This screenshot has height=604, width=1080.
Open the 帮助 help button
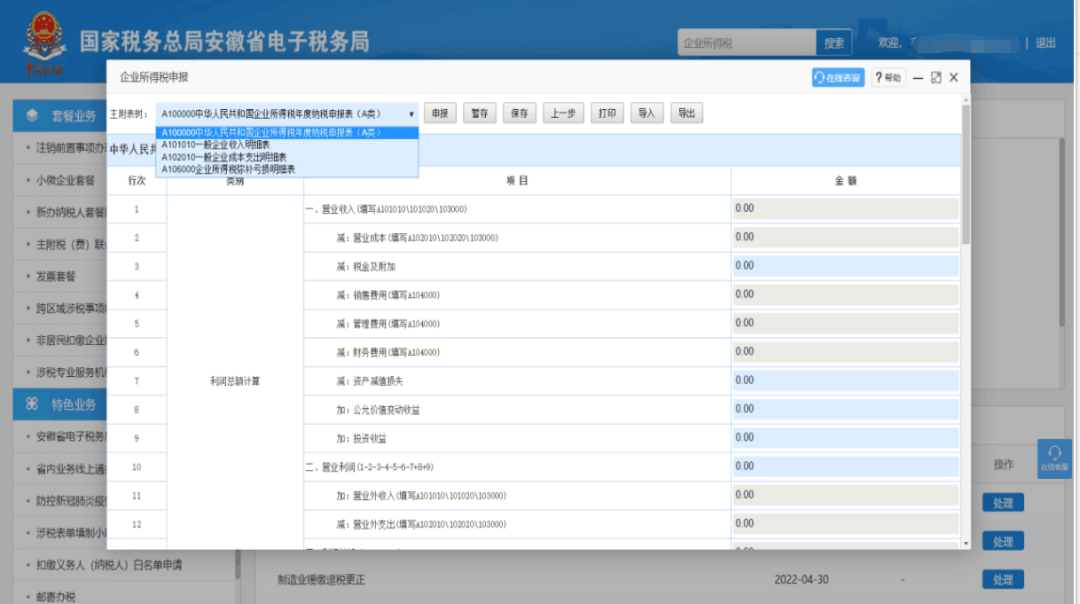pyautogui.click(x=888, y=78)
